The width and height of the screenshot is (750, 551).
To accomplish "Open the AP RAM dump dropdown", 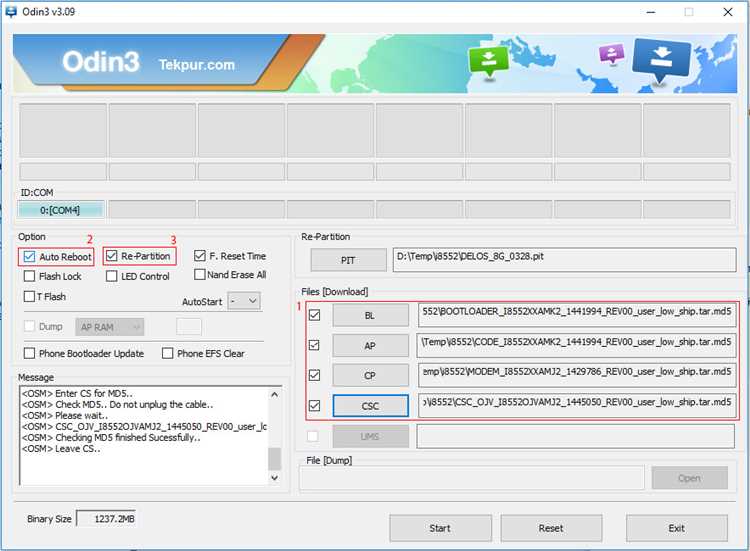I will pos(110,327).
